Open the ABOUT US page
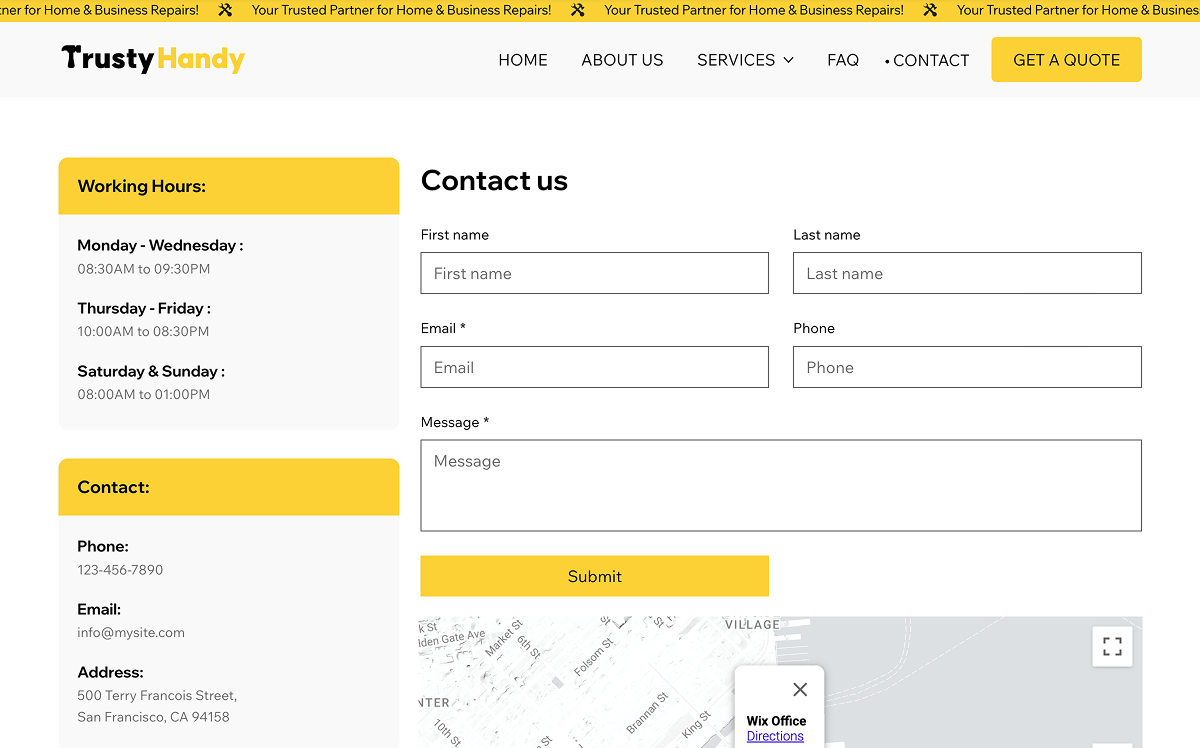The width and height of the screenshot is (1200, 748). tap(622, 60)
